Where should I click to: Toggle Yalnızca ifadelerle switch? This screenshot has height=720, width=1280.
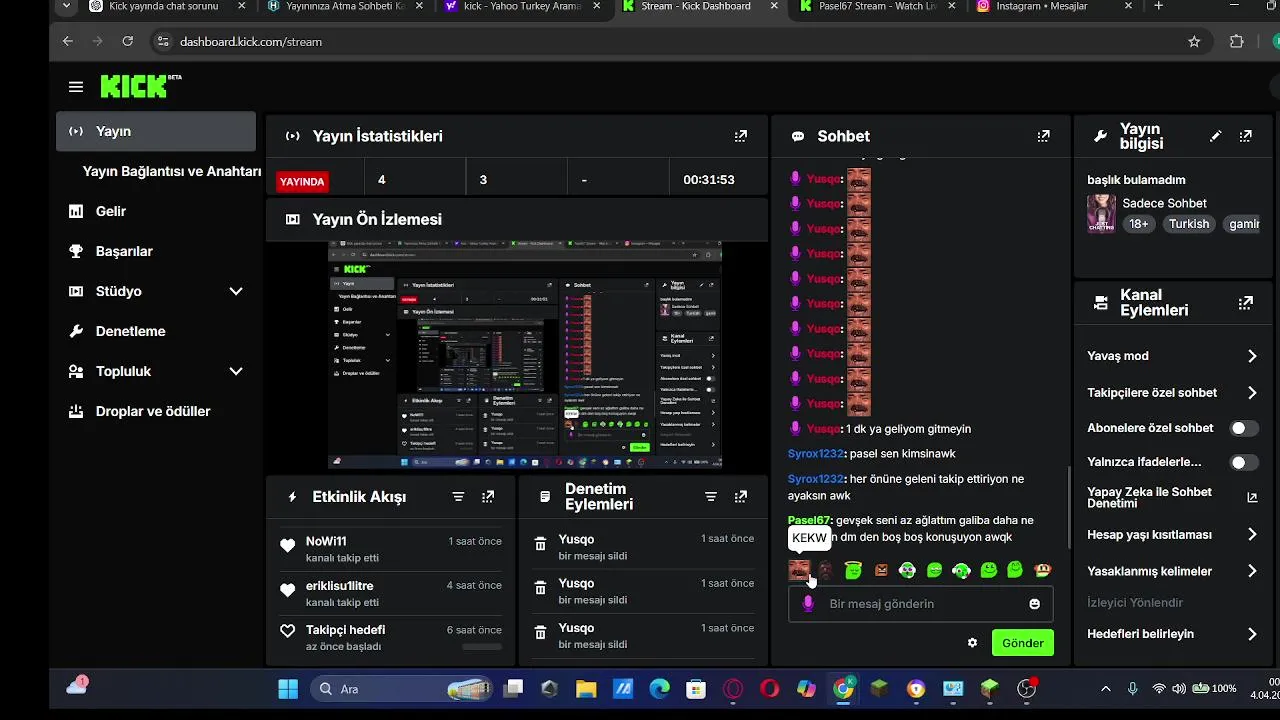tap(1244, 462)
